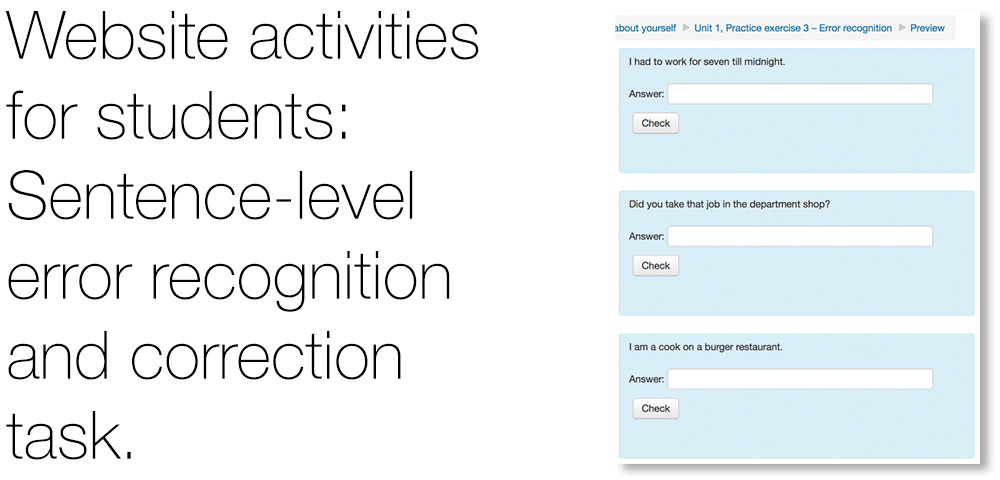Image resolution: width=1000 pixels, height=480 pixels.
Task: Click the 'Answer:' label in the department shop question
Action: pyautogui.click(x=647, y=236)
